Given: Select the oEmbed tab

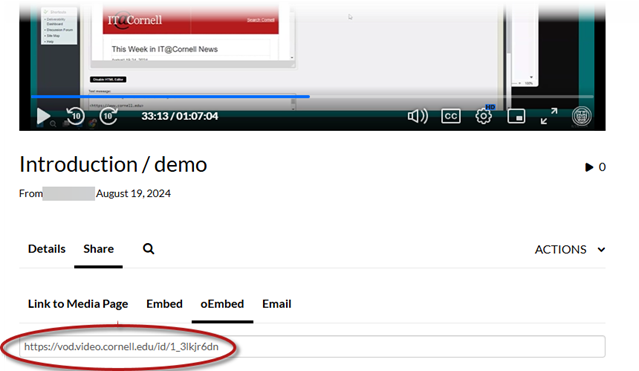Looking at the screenshot, I should [x=222, y=304].
